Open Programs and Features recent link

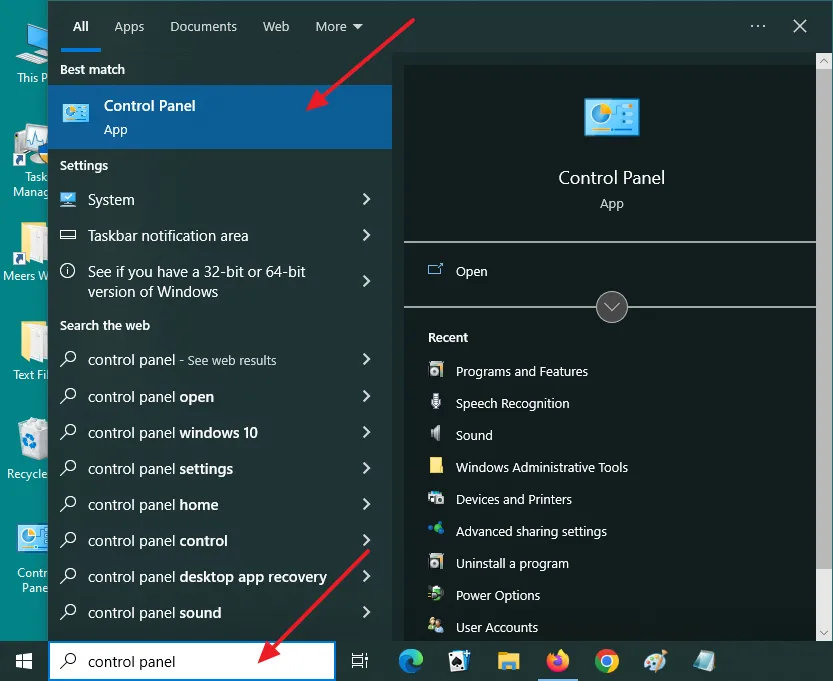tap(522, 371)
